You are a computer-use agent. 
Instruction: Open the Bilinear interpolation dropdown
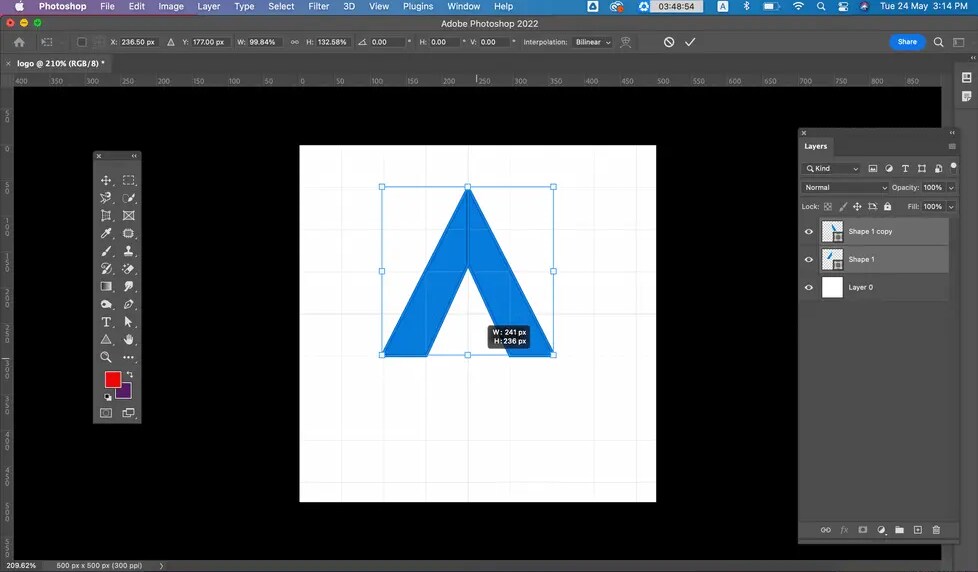click(593, 42)
